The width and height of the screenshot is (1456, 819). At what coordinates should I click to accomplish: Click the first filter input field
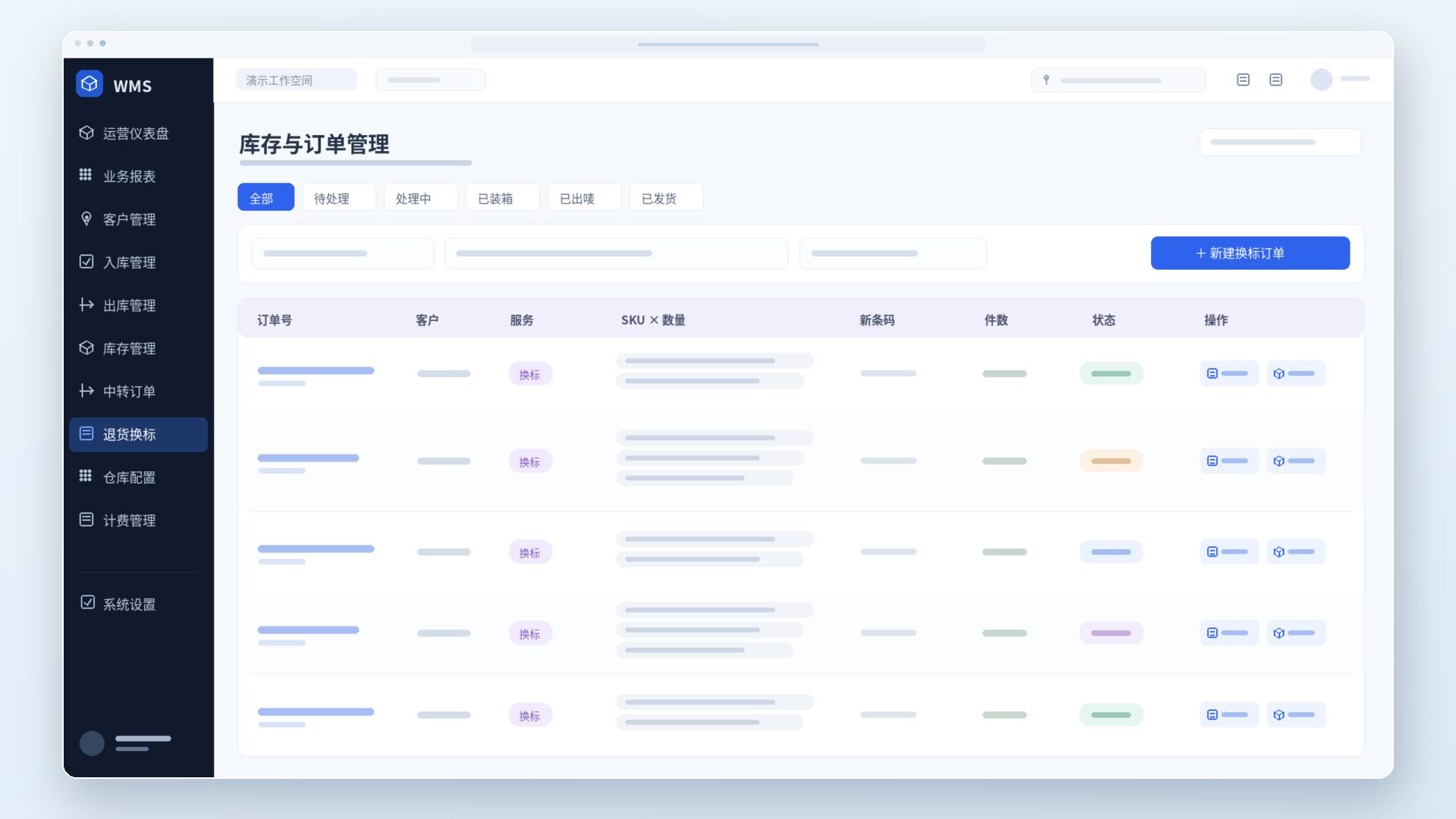(x=343, y=253)
